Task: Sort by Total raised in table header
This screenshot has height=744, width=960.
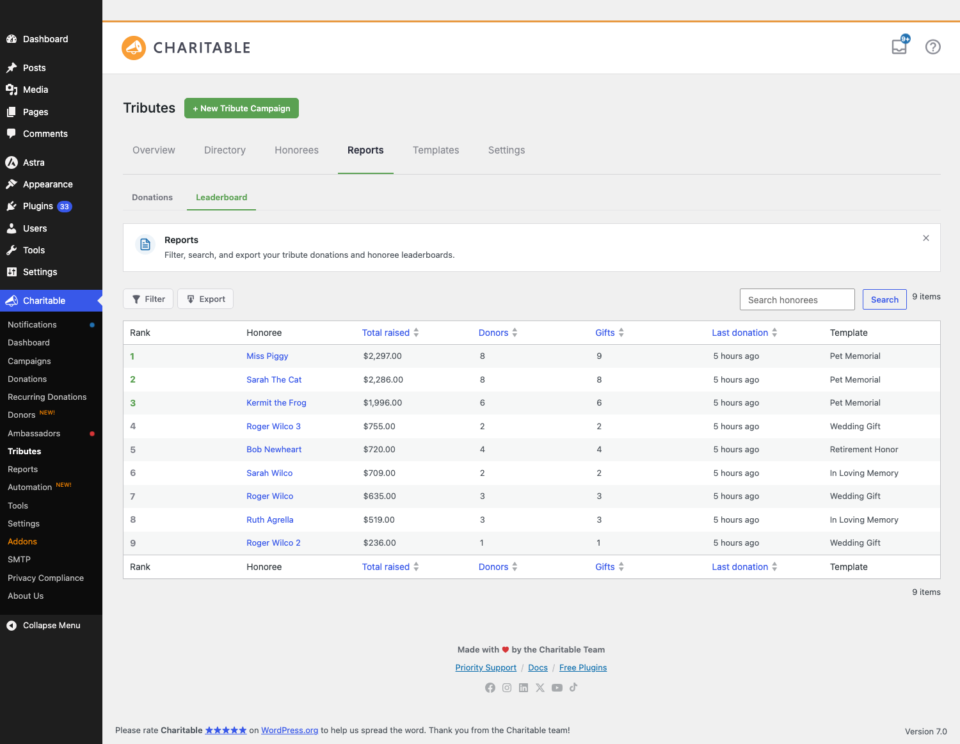Action: click(390, 333)
